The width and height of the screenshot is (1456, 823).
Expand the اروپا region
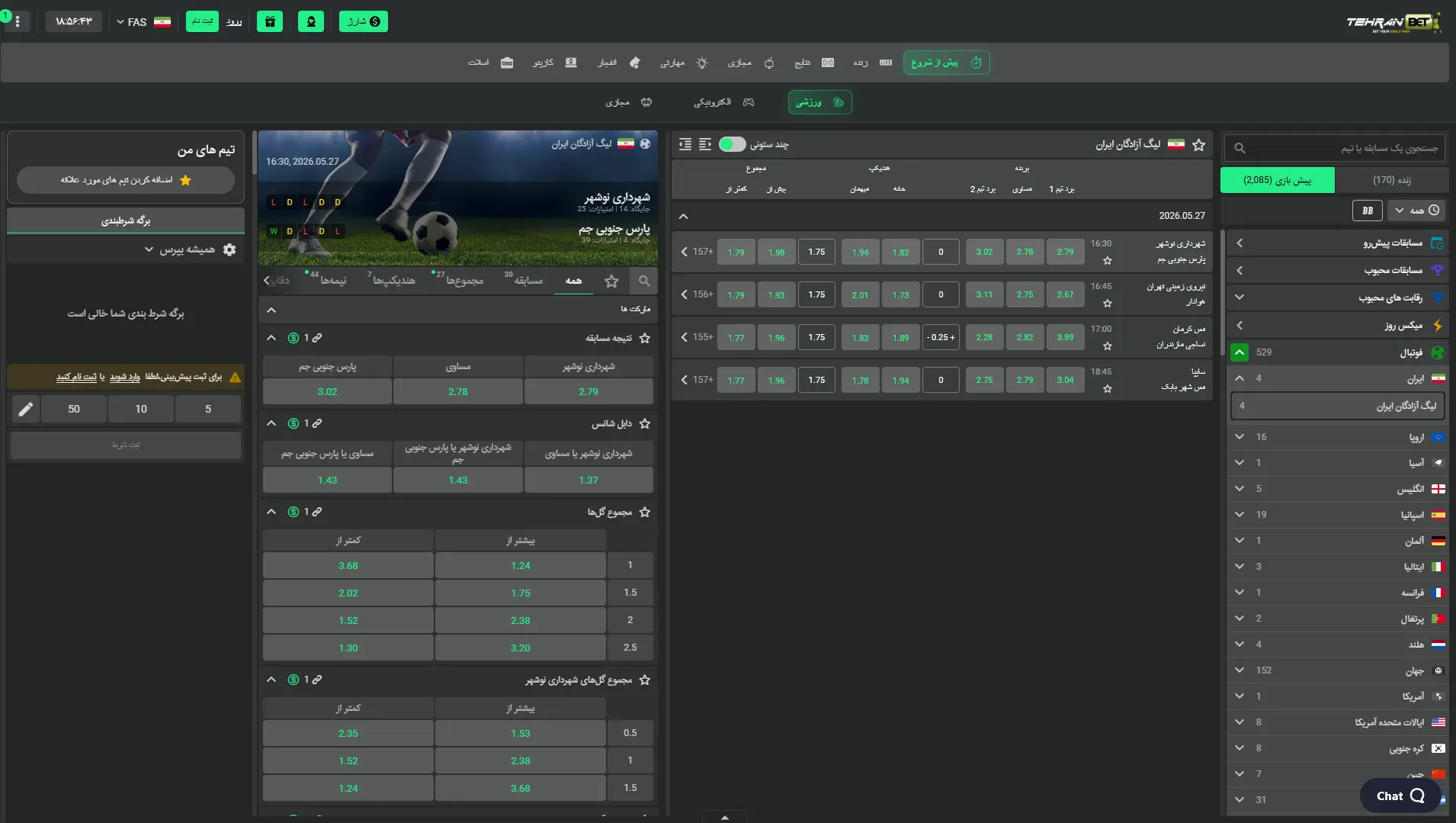tap(1336, 437)
